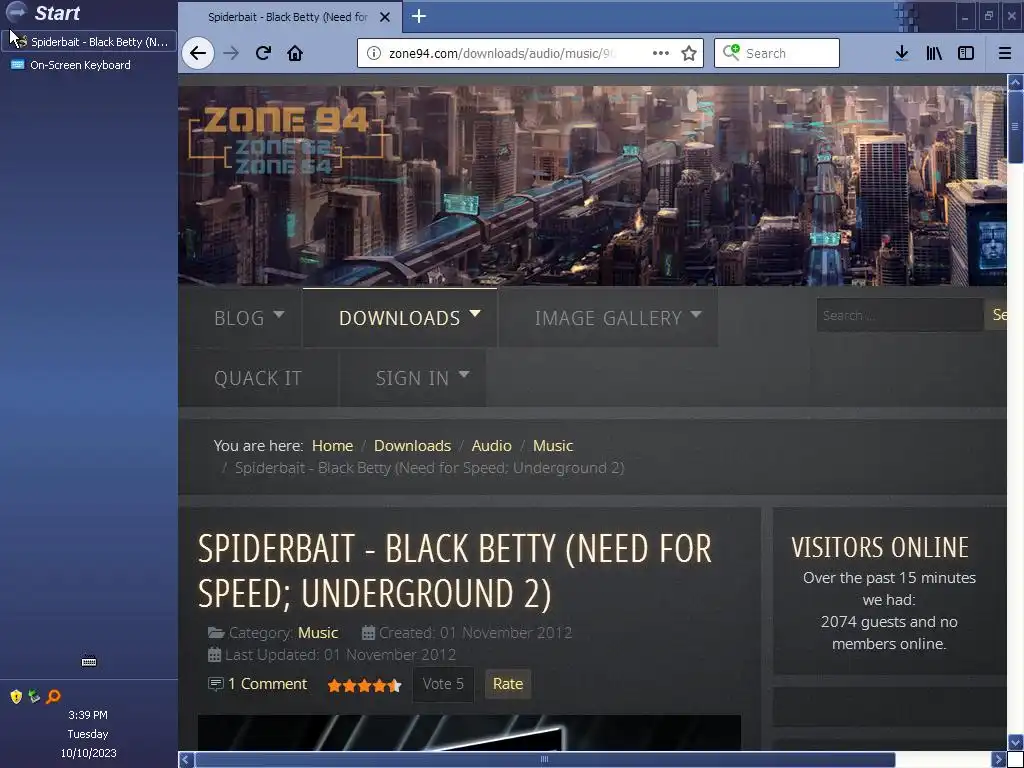Open the Music category link under title
The image size is (1024, 768).
(318, 633)
